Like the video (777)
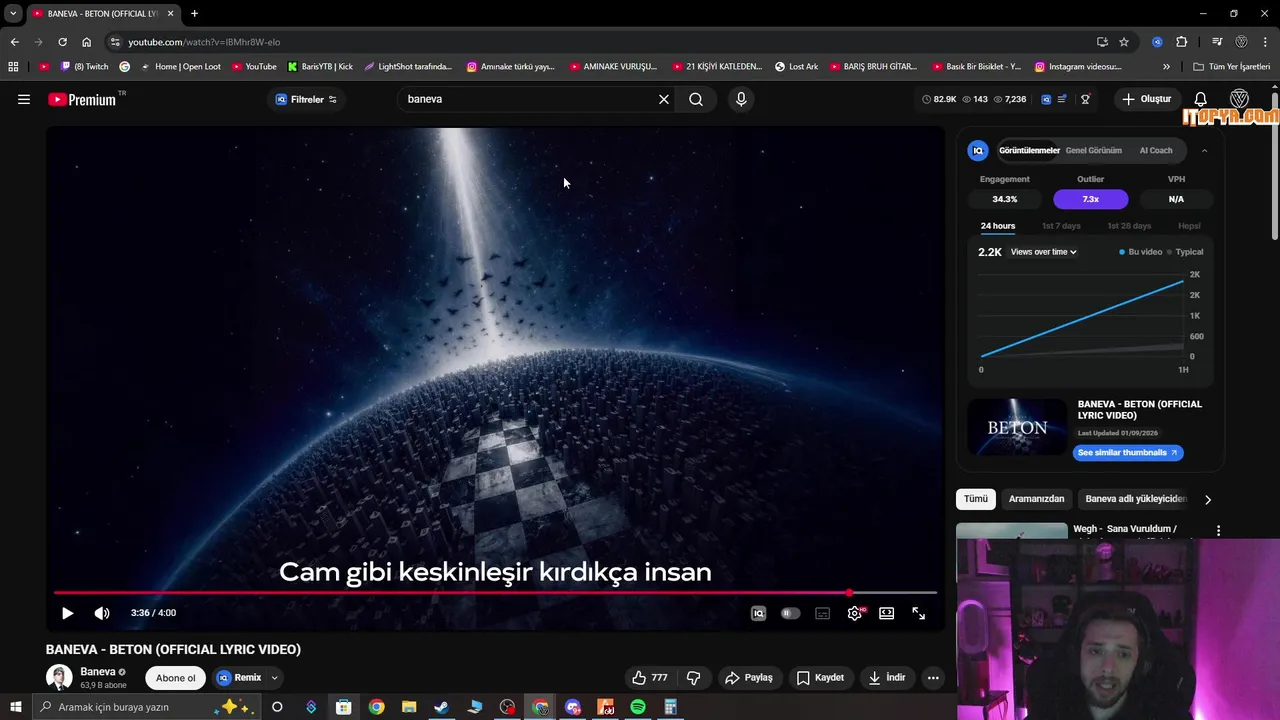The width and height of the screenshot is (1280, 720). click(x=650, y=677)
